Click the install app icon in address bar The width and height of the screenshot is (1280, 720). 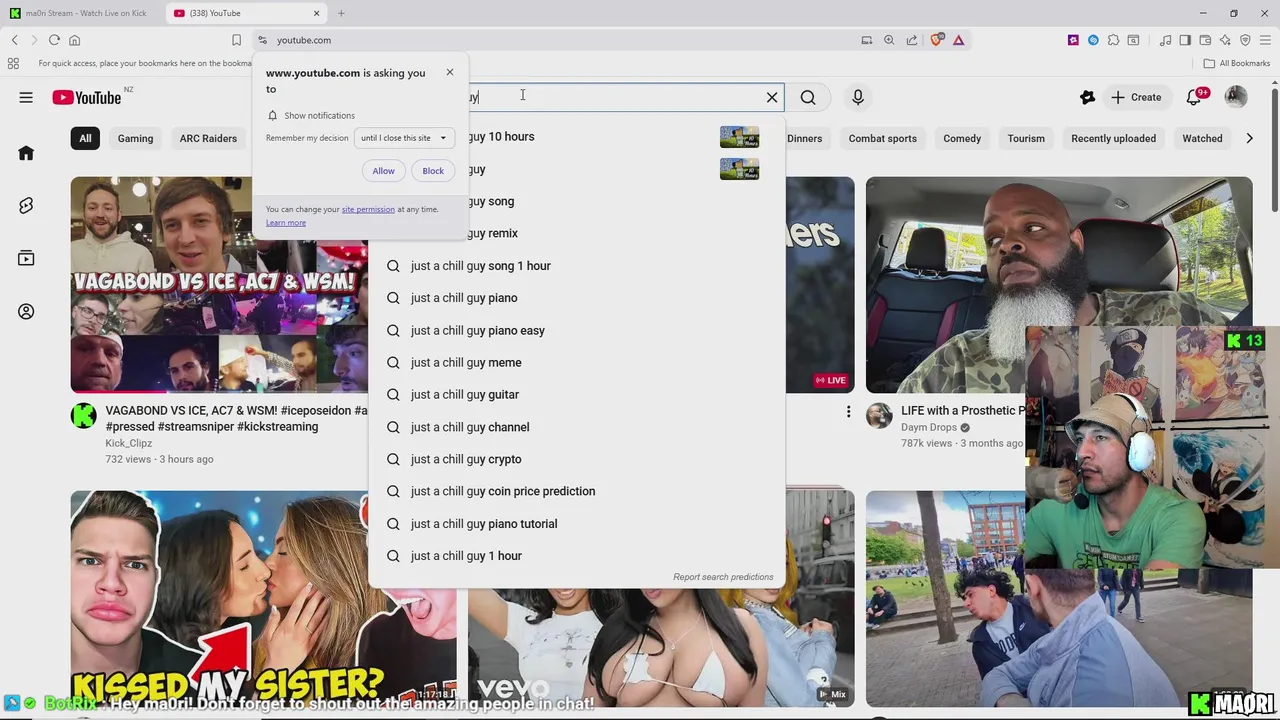[x=867, y=40]
